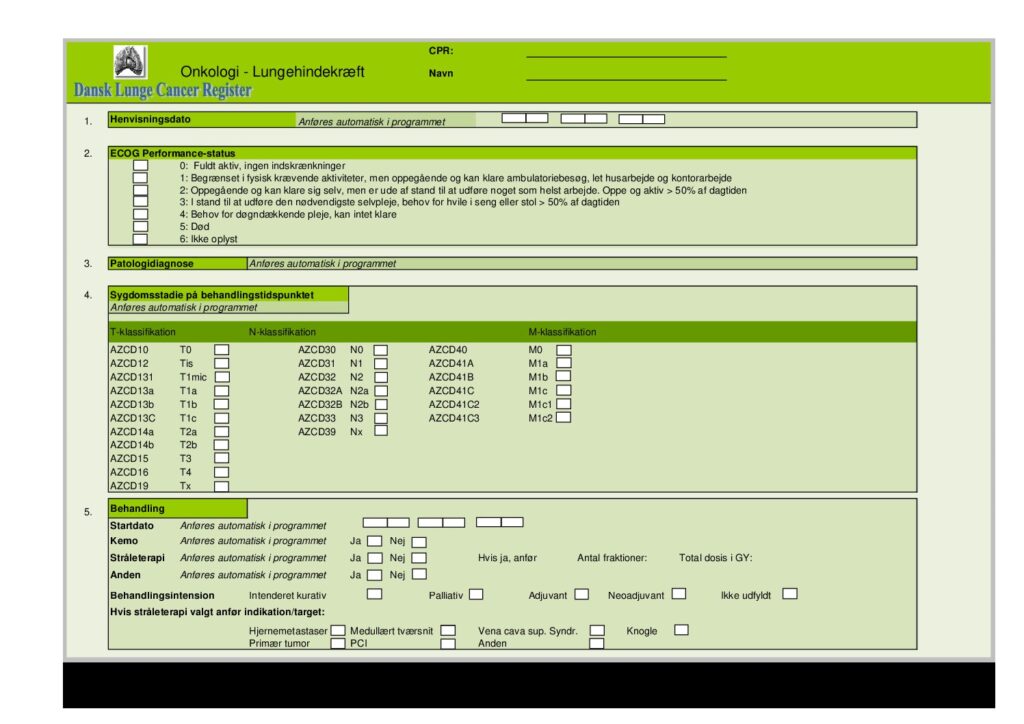Tick the Neoadjuvant checkbox
The height and width of the screenshot is (724, 1024).
tap(679, 593)
